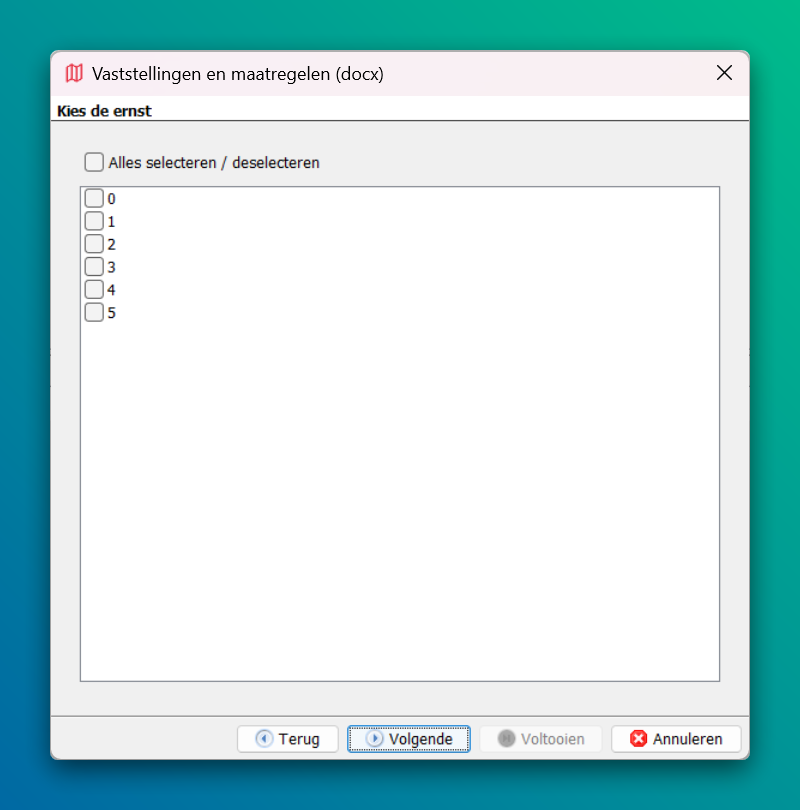Enable the checkbox for severity 0
The height and width of the screenshot is (810, 800).
point(94,198)
